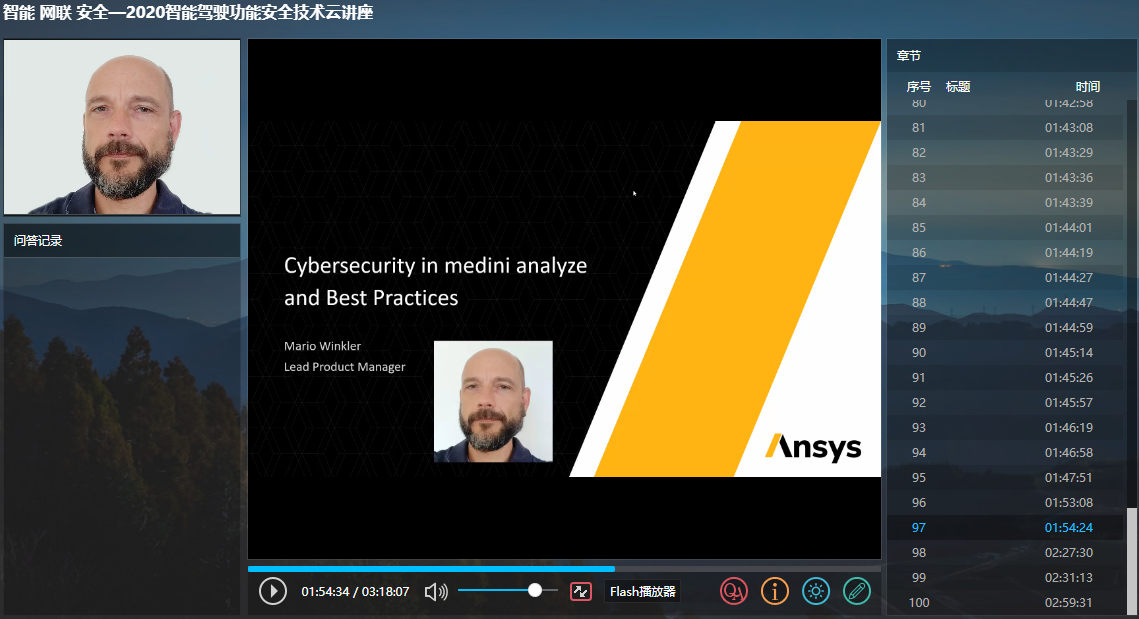Viewport: 1139px width, 619px height.
Task: Click the speaker webcam thumbnail
Action: pyautogui.click(x=122, y=127)
